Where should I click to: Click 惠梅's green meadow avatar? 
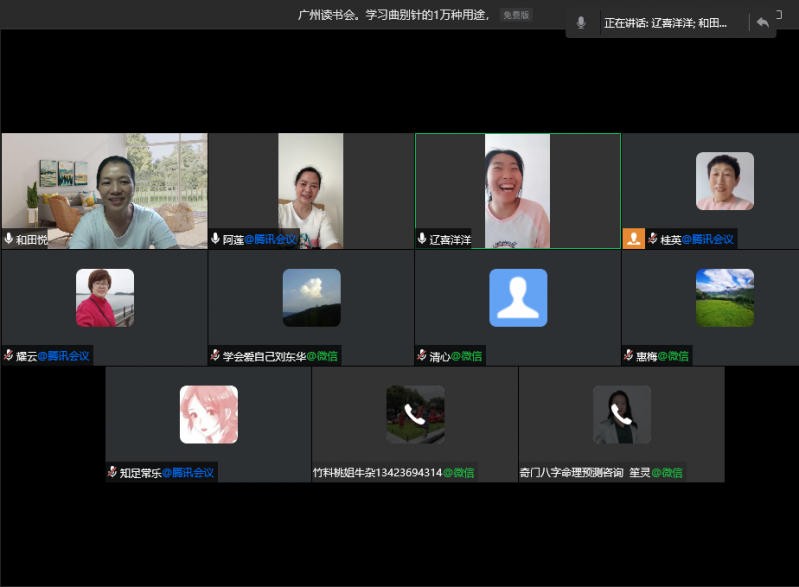pyautogui.click(x=725, y=298)
